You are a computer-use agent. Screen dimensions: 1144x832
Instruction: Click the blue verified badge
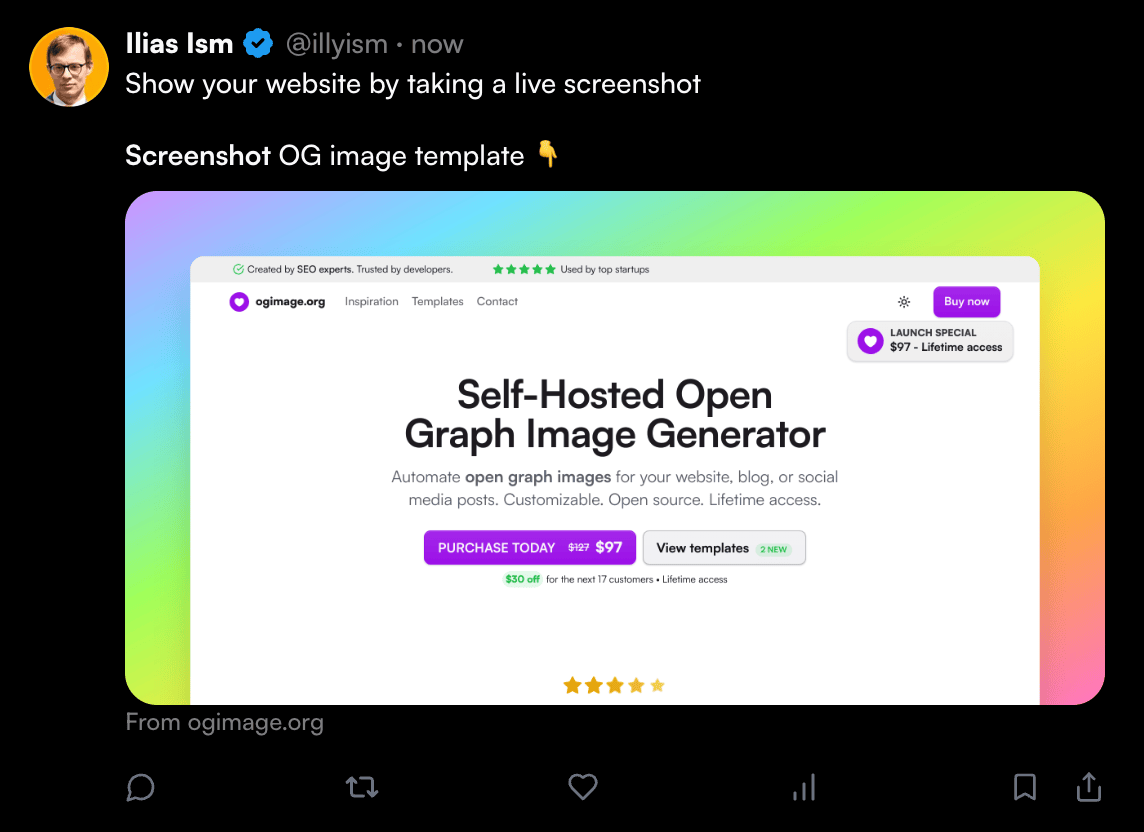point(259,44)
